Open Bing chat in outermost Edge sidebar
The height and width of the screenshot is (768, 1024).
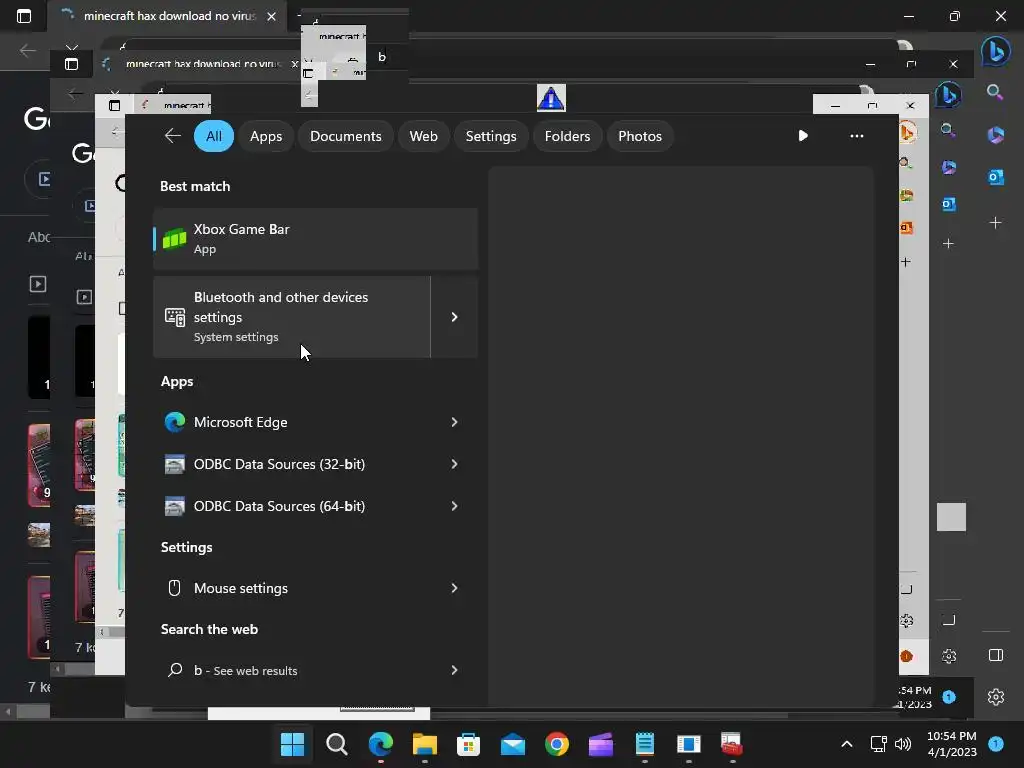coord(995,51)
